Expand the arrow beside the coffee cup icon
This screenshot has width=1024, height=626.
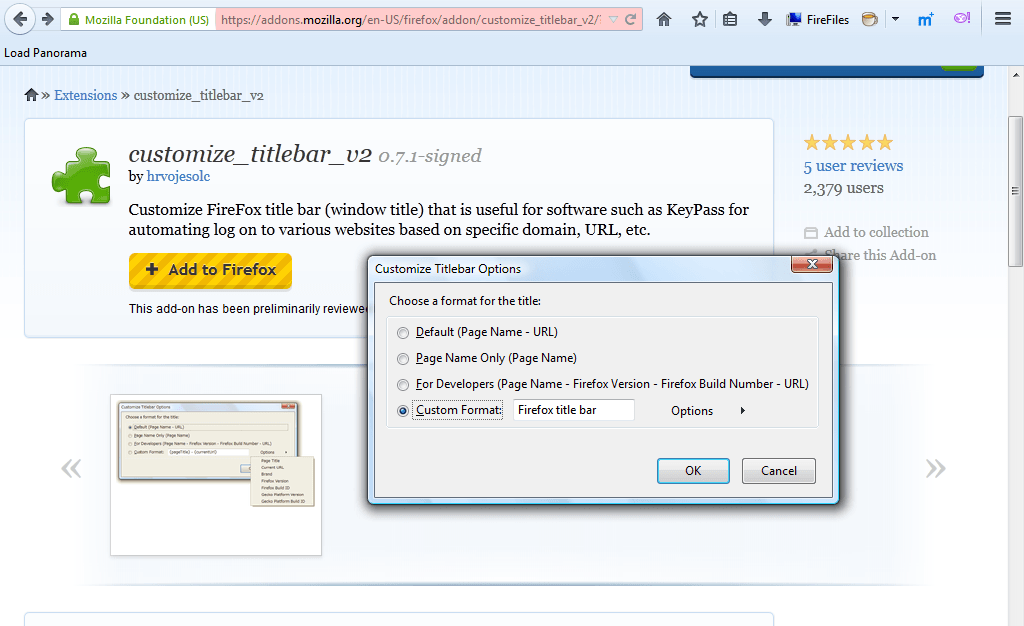point(895,20)
